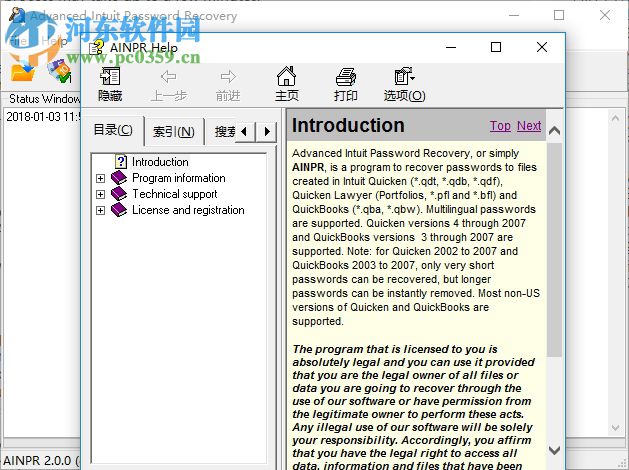Viewport: 629px width, 470px height.
Task: Click the AINPR Help window title icon
Action: pos(96,47)
